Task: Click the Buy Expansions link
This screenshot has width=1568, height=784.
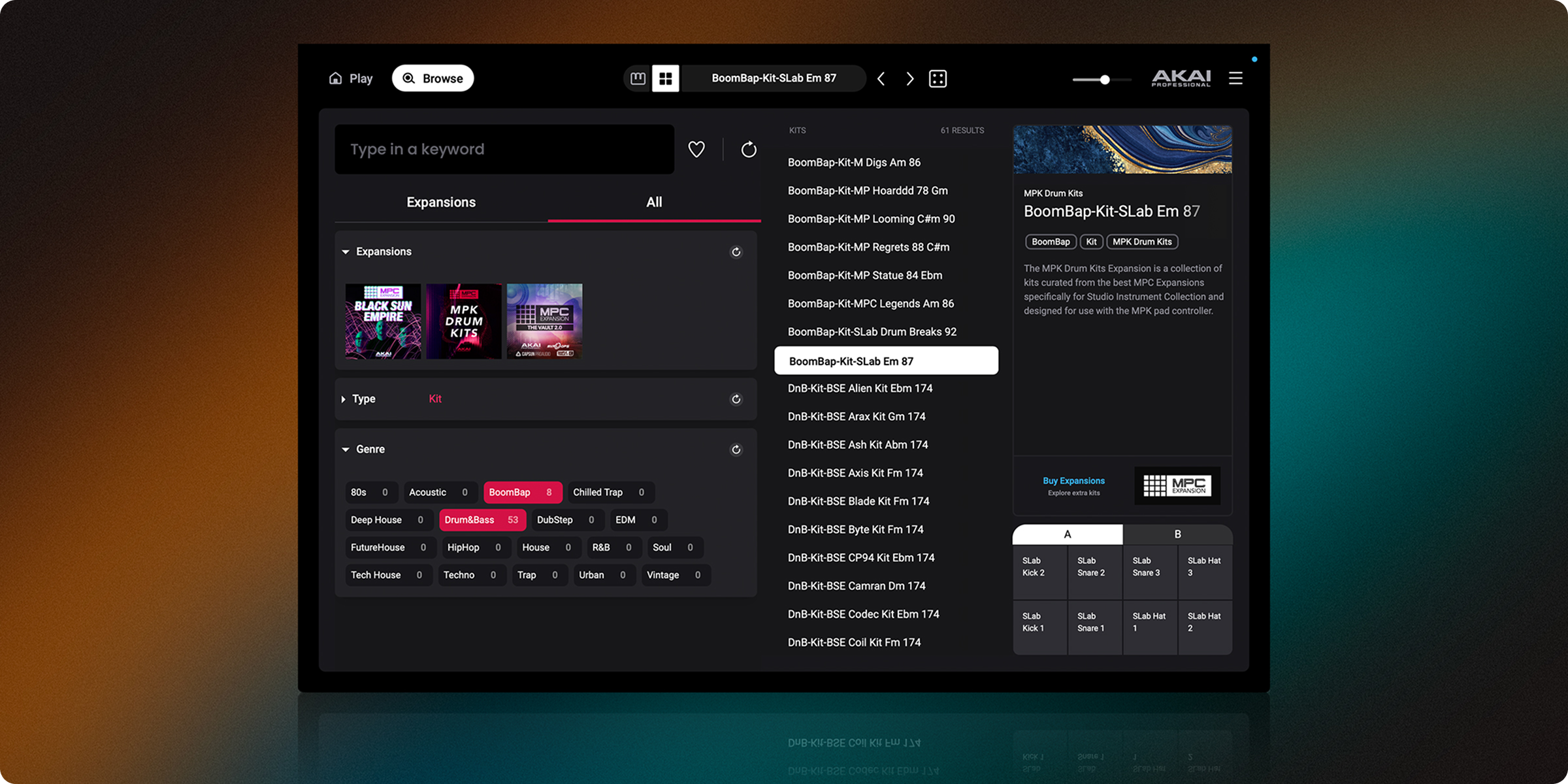Action: [x=1073, y=481]
